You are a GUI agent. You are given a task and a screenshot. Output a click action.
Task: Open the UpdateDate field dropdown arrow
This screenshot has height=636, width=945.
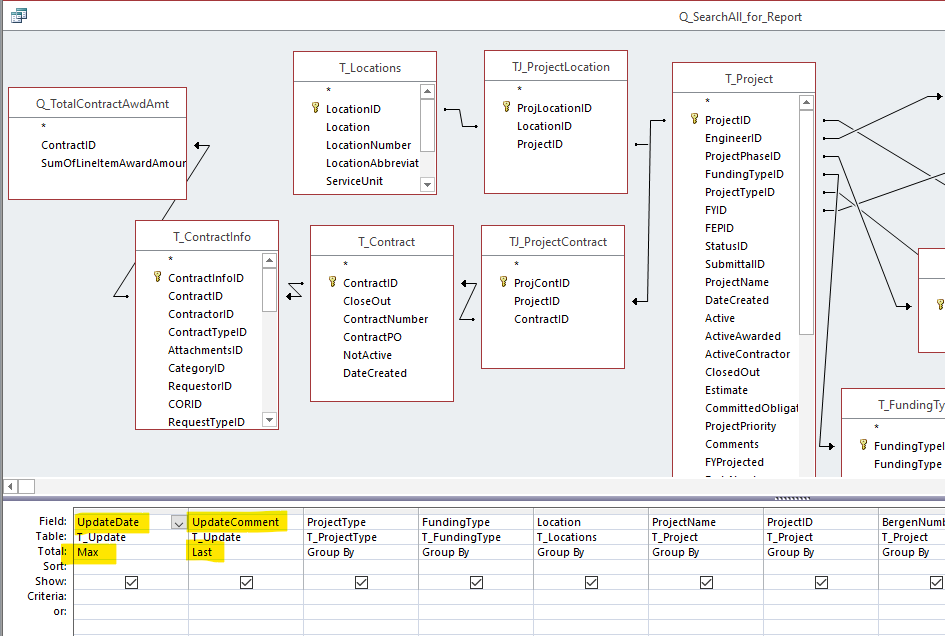[178, 523]
